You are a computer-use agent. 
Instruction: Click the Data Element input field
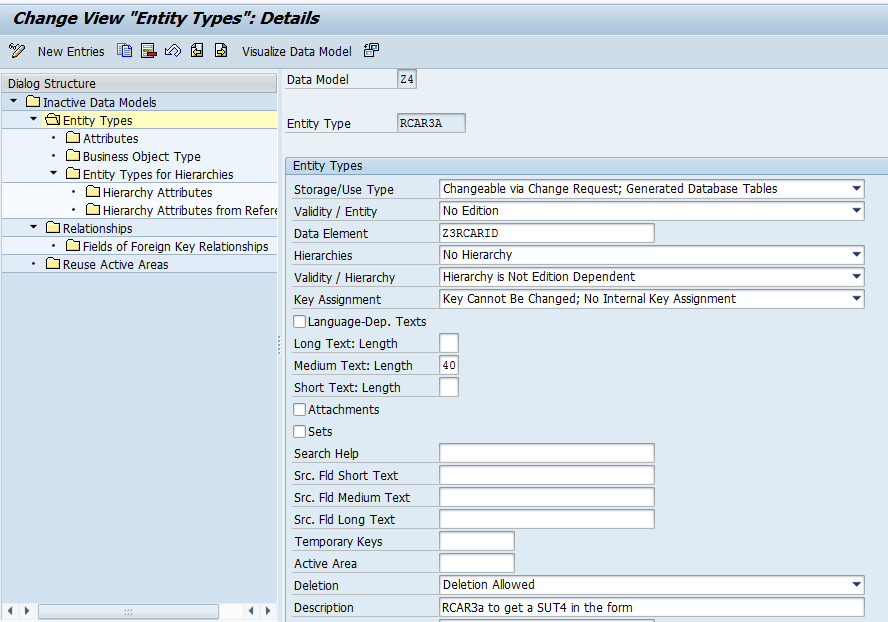(x=547, y=233)
